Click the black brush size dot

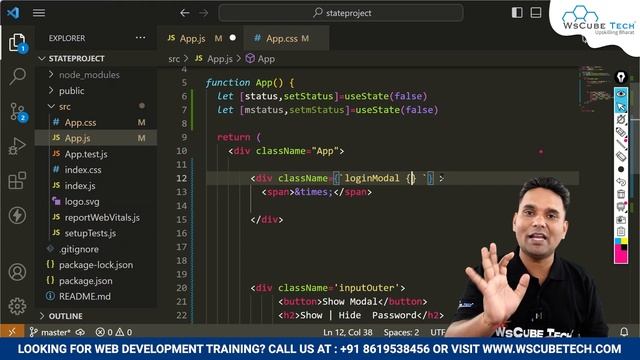coord(621,169)
